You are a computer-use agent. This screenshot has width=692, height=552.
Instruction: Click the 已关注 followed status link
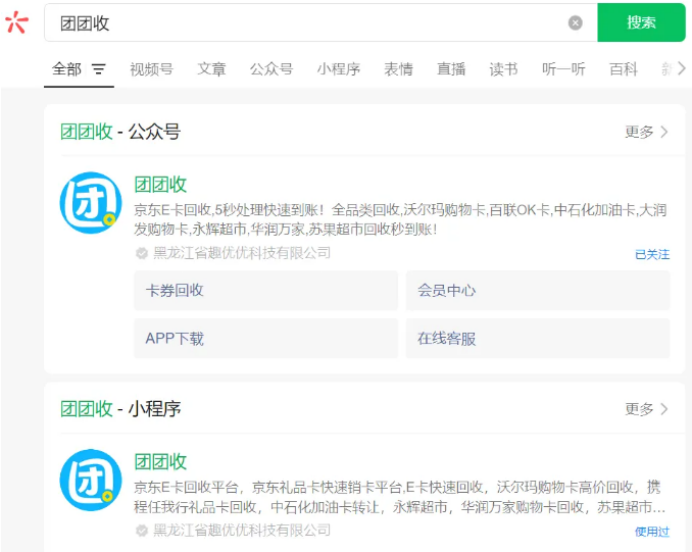(652, 255)
